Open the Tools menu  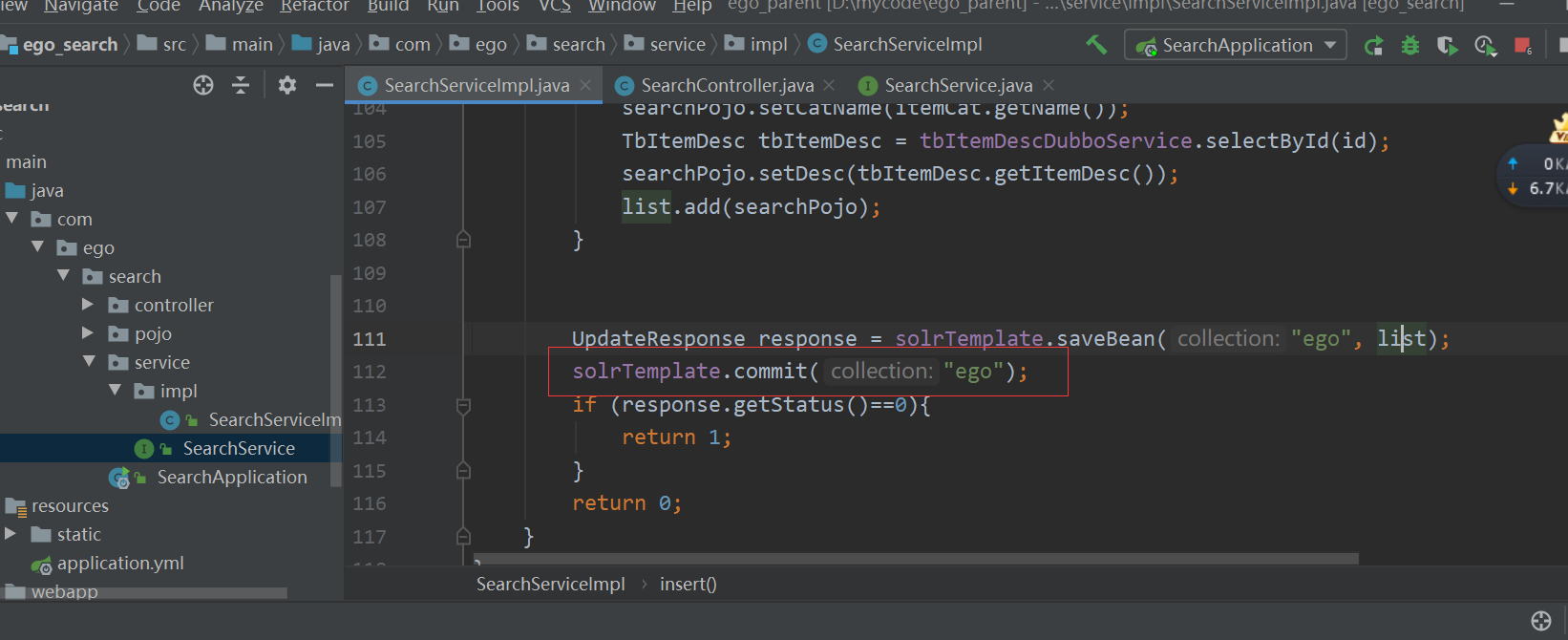pyautogui.click(x=498, y=6)
